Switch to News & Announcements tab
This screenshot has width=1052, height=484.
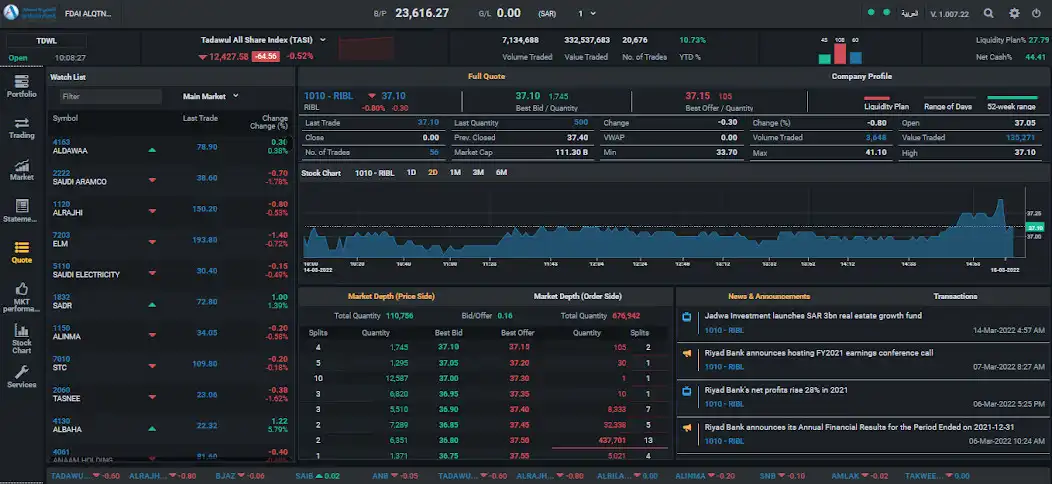pyautogui.click(x=769, y=296)
